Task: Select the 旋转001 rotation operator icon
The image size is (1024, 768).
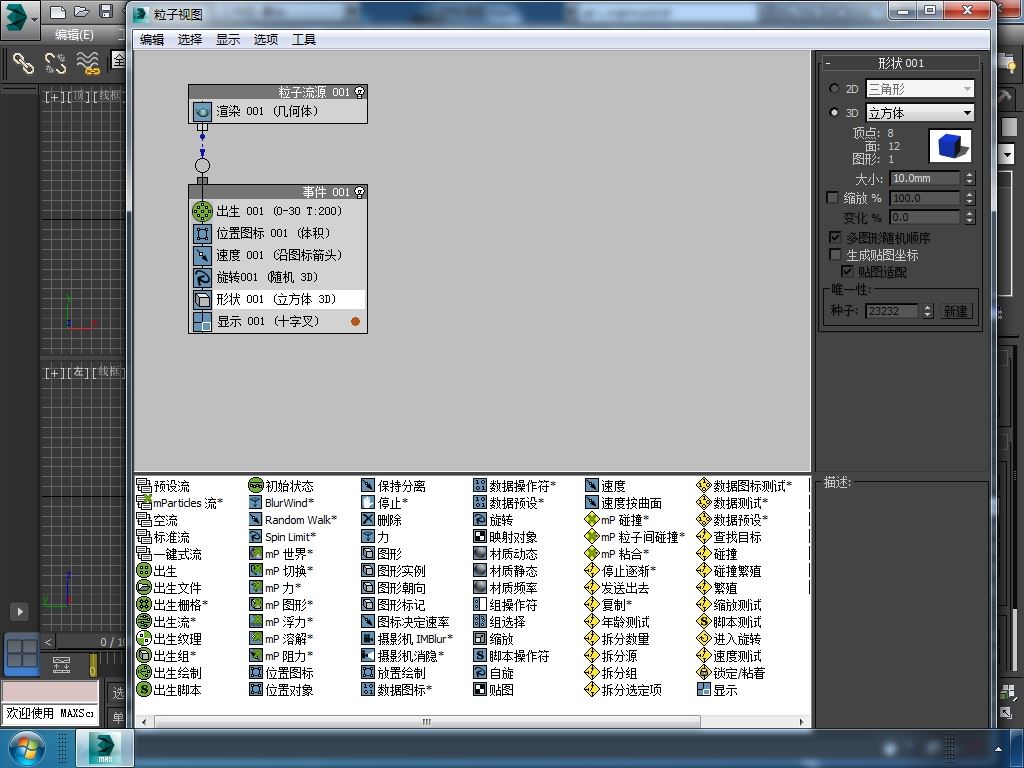Action: pos(202,278)
